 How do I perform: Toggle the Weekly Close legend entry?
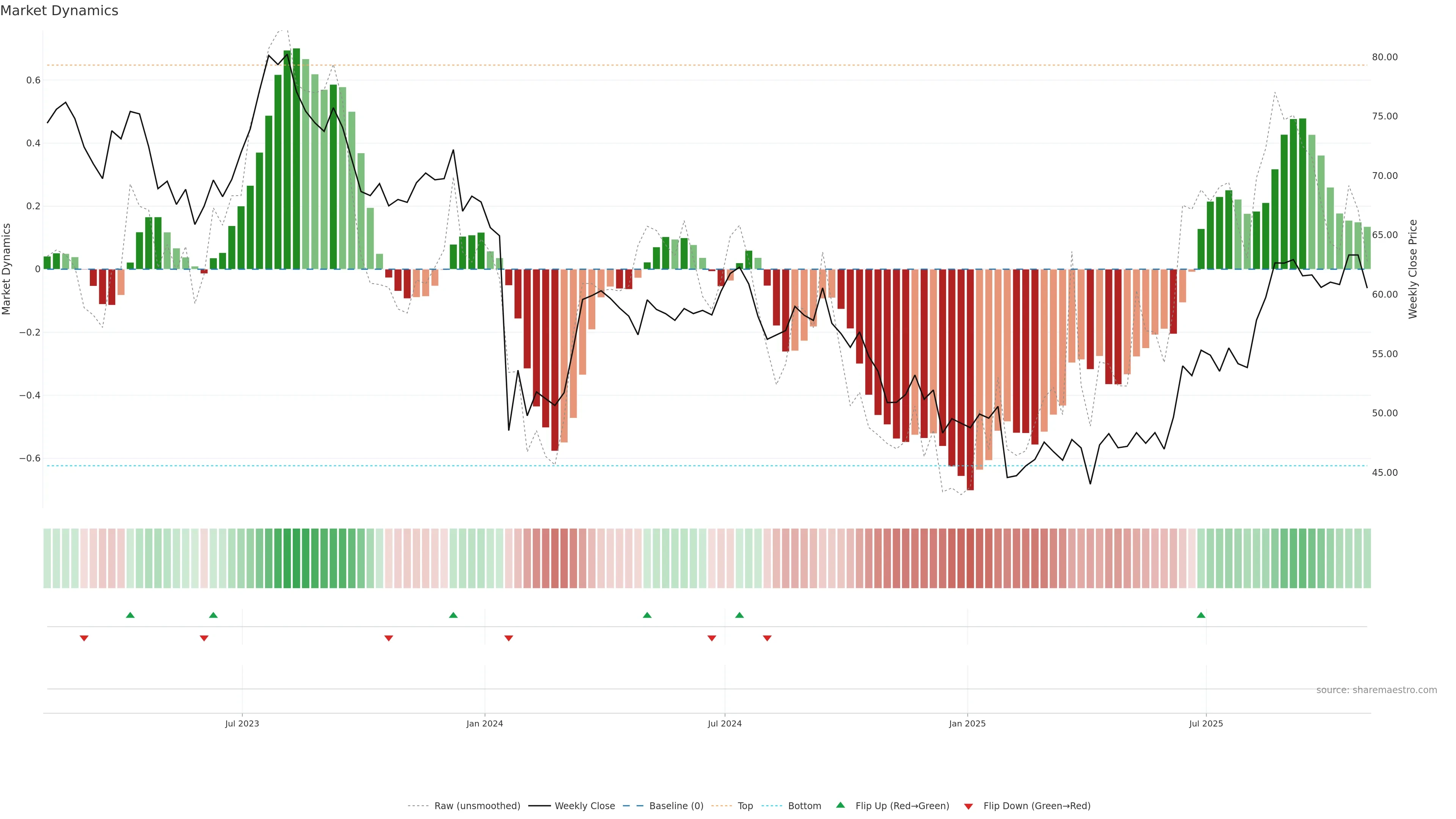click(x=584, y=806)
